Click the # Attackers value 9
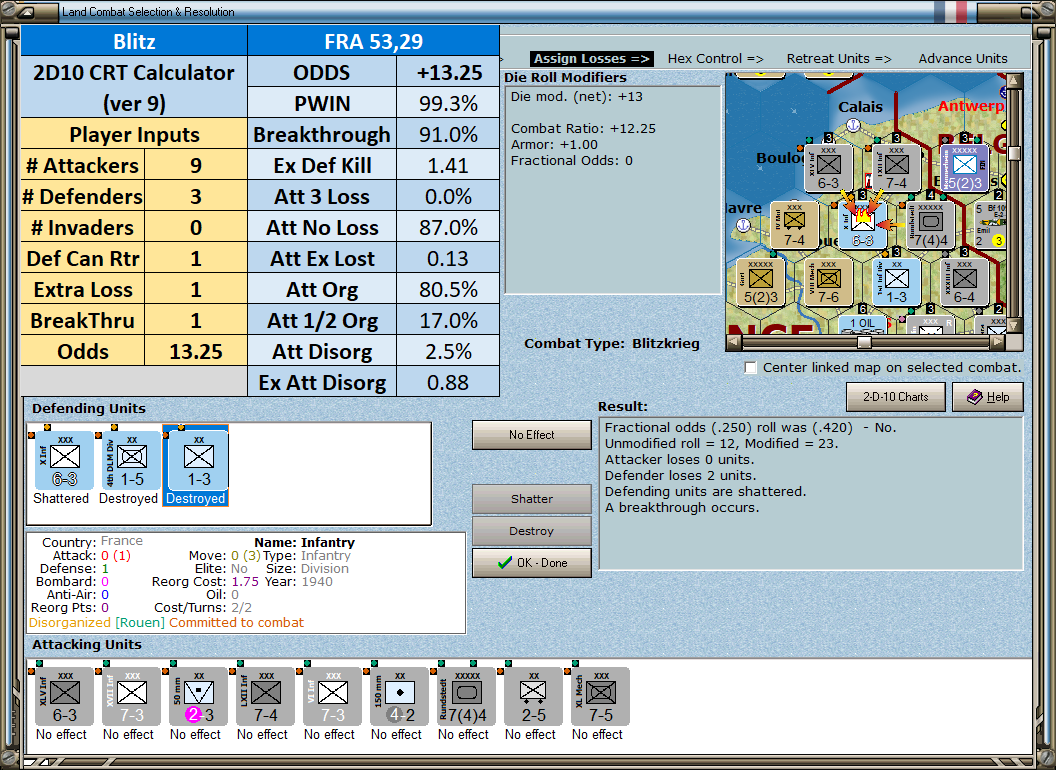This screenshot has height=770, width=1056. click(x=196, y=166)
